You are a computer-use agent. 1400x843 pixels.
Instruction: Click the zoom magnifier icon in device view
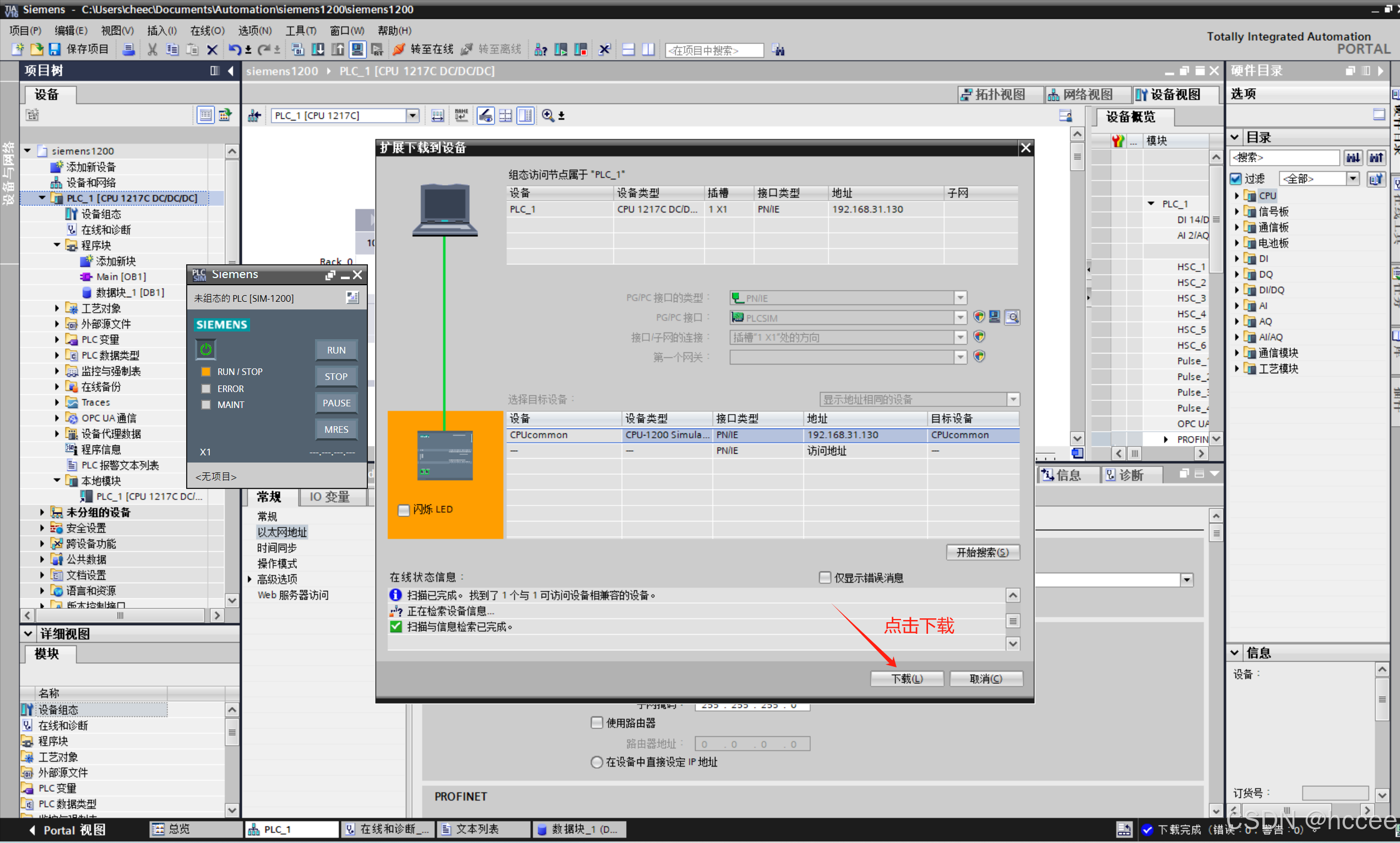tap(548, 115)
